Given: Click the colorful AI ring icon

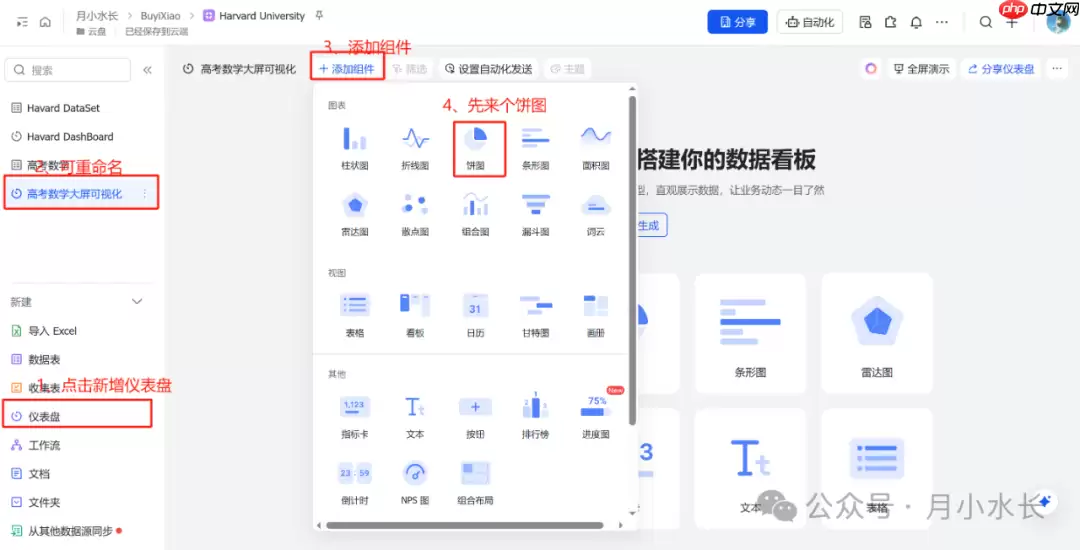Looking at the screenshot, I should (871, 69).
